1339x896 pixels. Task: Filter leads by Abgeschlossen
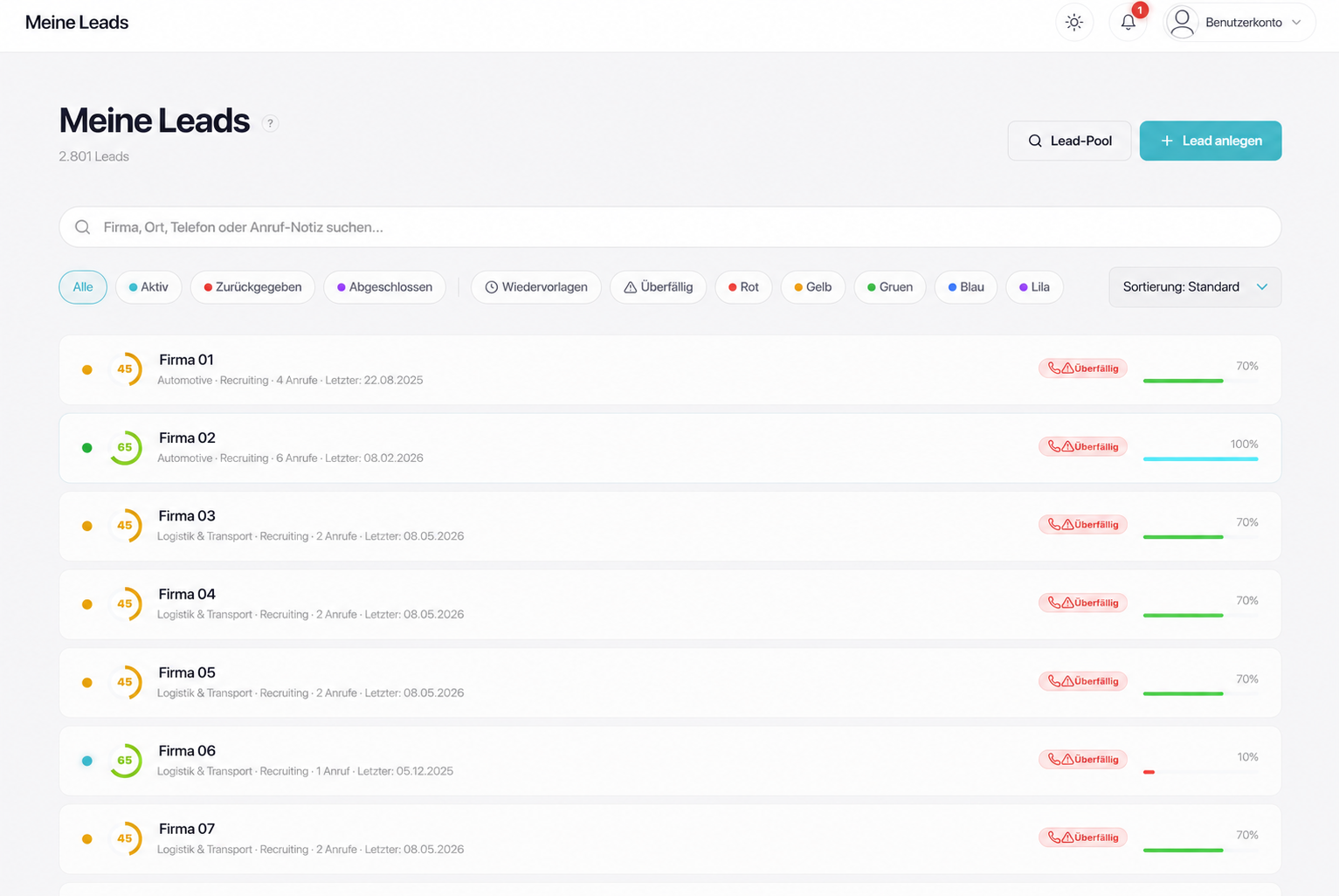click(x=384, y=287)
